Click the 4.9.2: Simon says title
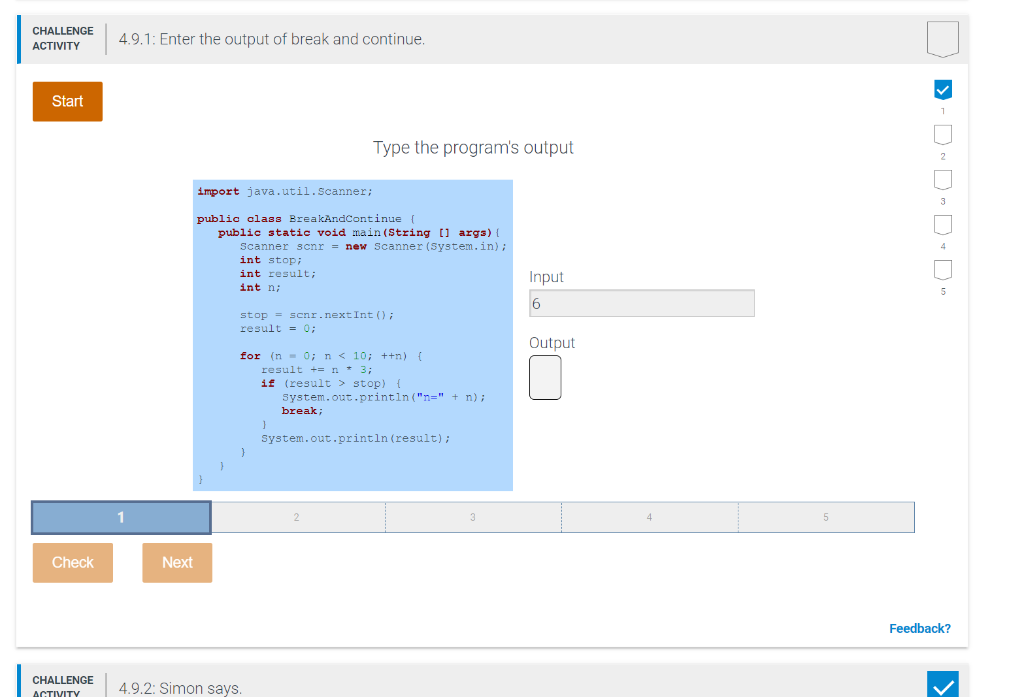This screenshot has width=1024, height=697. [180, 689]
